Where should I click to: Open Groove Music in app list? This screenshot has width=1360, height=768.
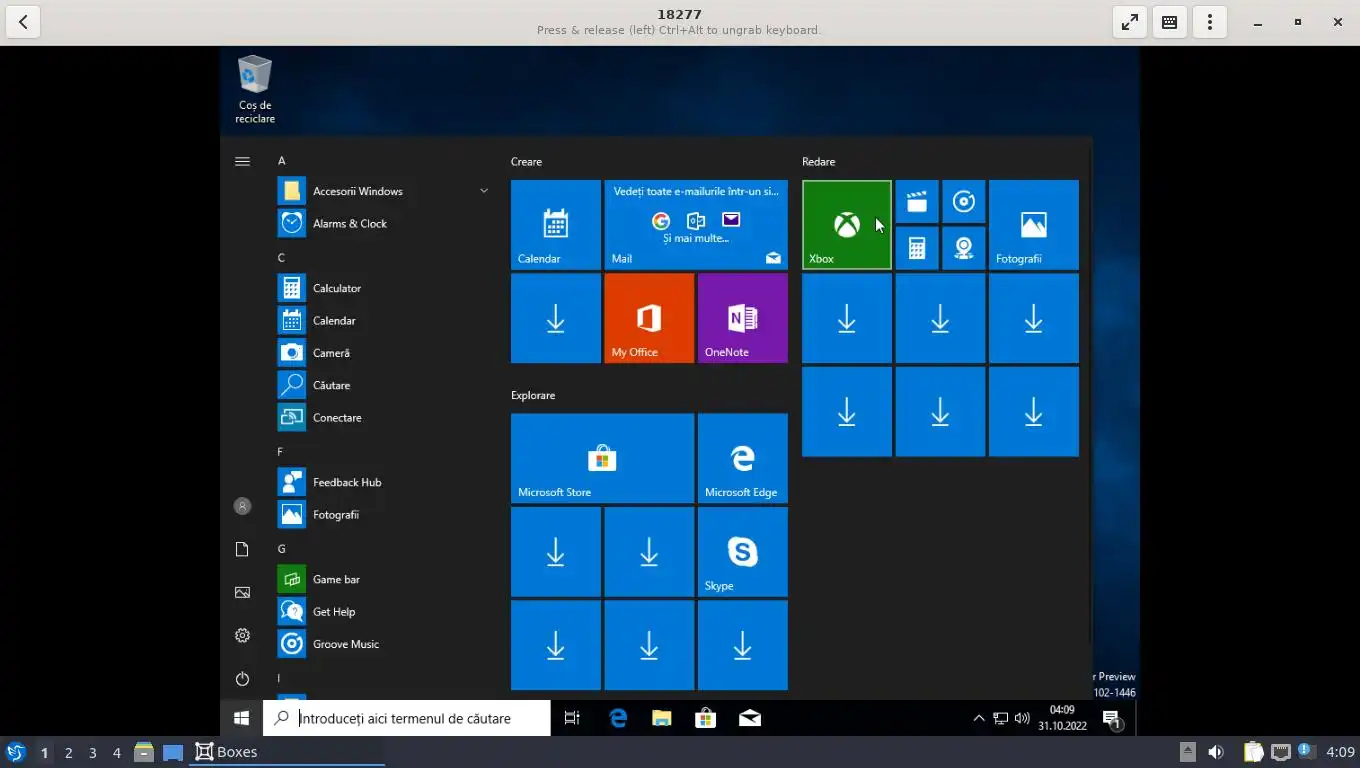click(x=385, y=644)
